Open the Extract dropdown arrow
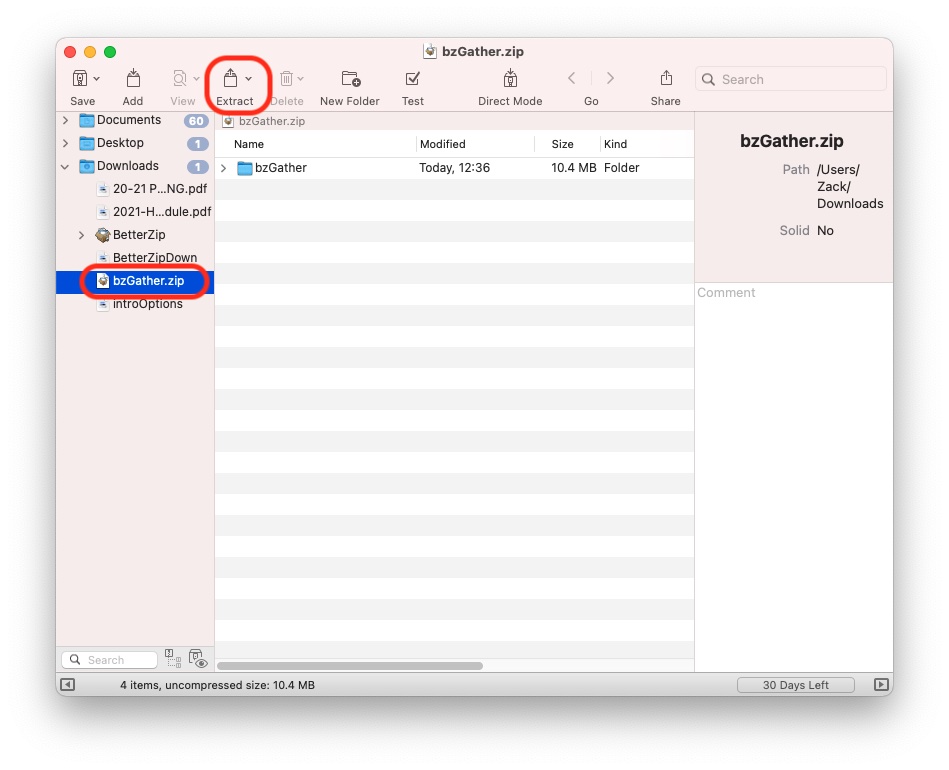The width and height of the screenshot is (949, 770). (248, 79)
